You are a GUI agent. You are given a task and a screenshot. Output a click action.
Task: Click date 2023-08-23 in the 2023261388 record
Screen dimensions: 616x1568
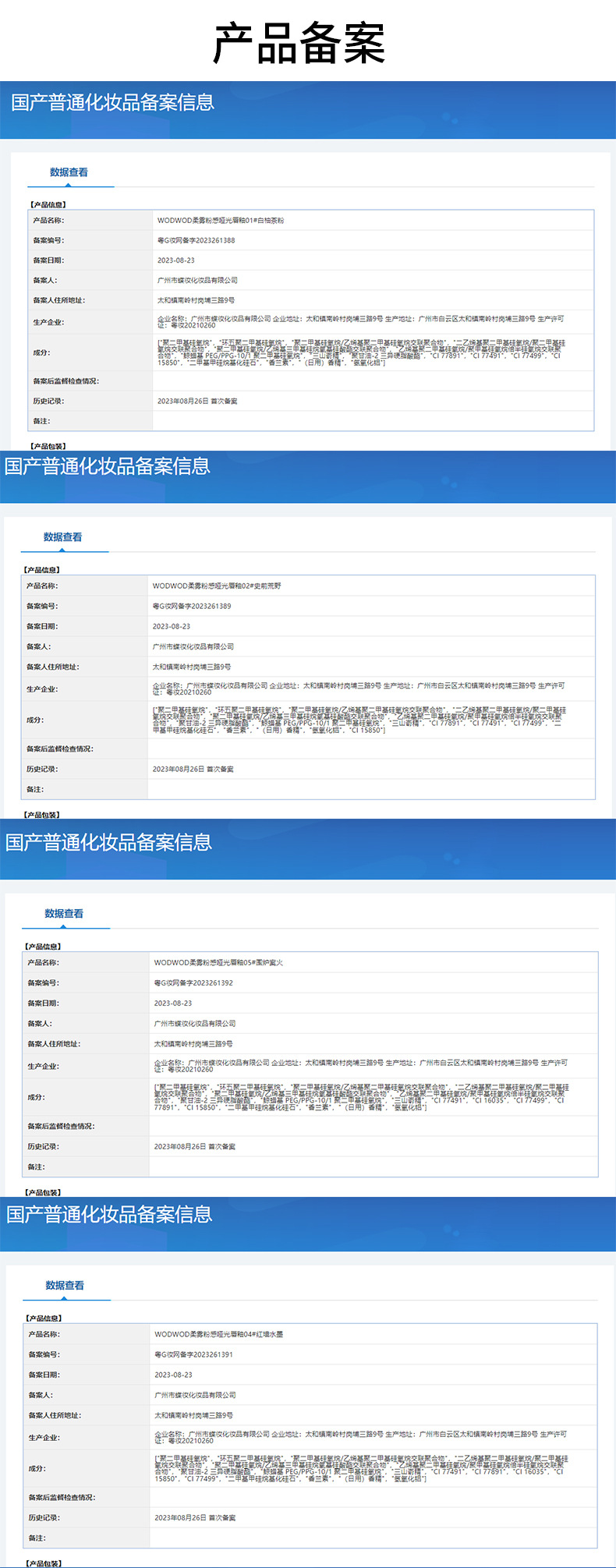tap(176, 260)
